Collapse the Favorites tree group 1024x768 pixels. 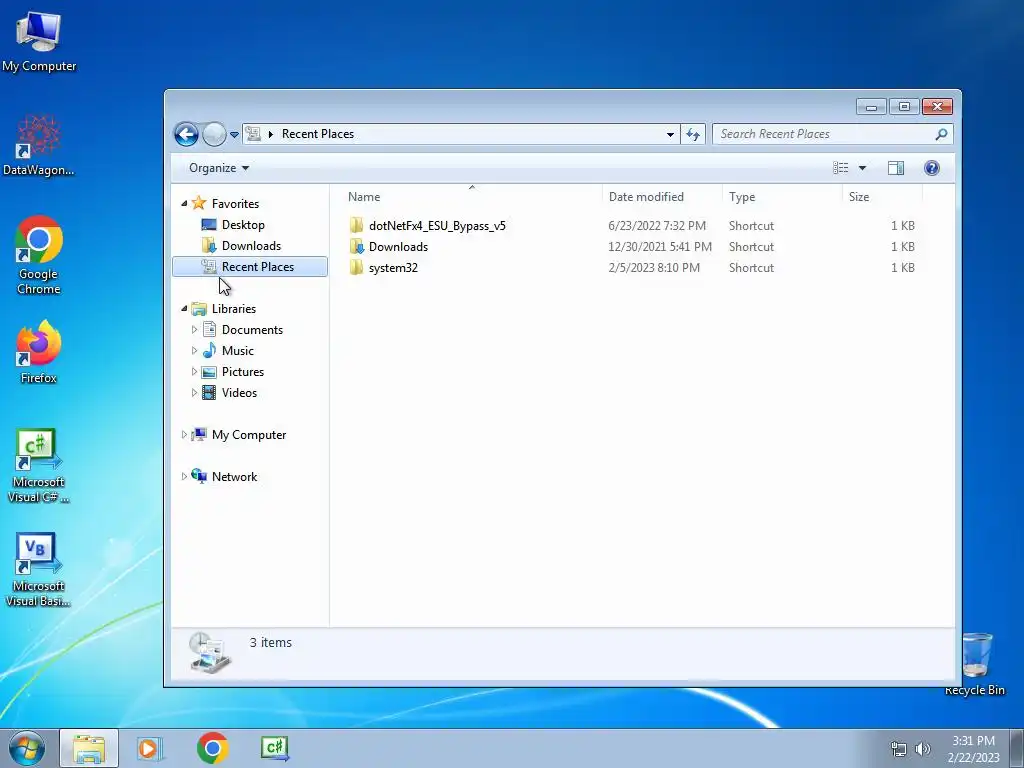pos(184,204)
